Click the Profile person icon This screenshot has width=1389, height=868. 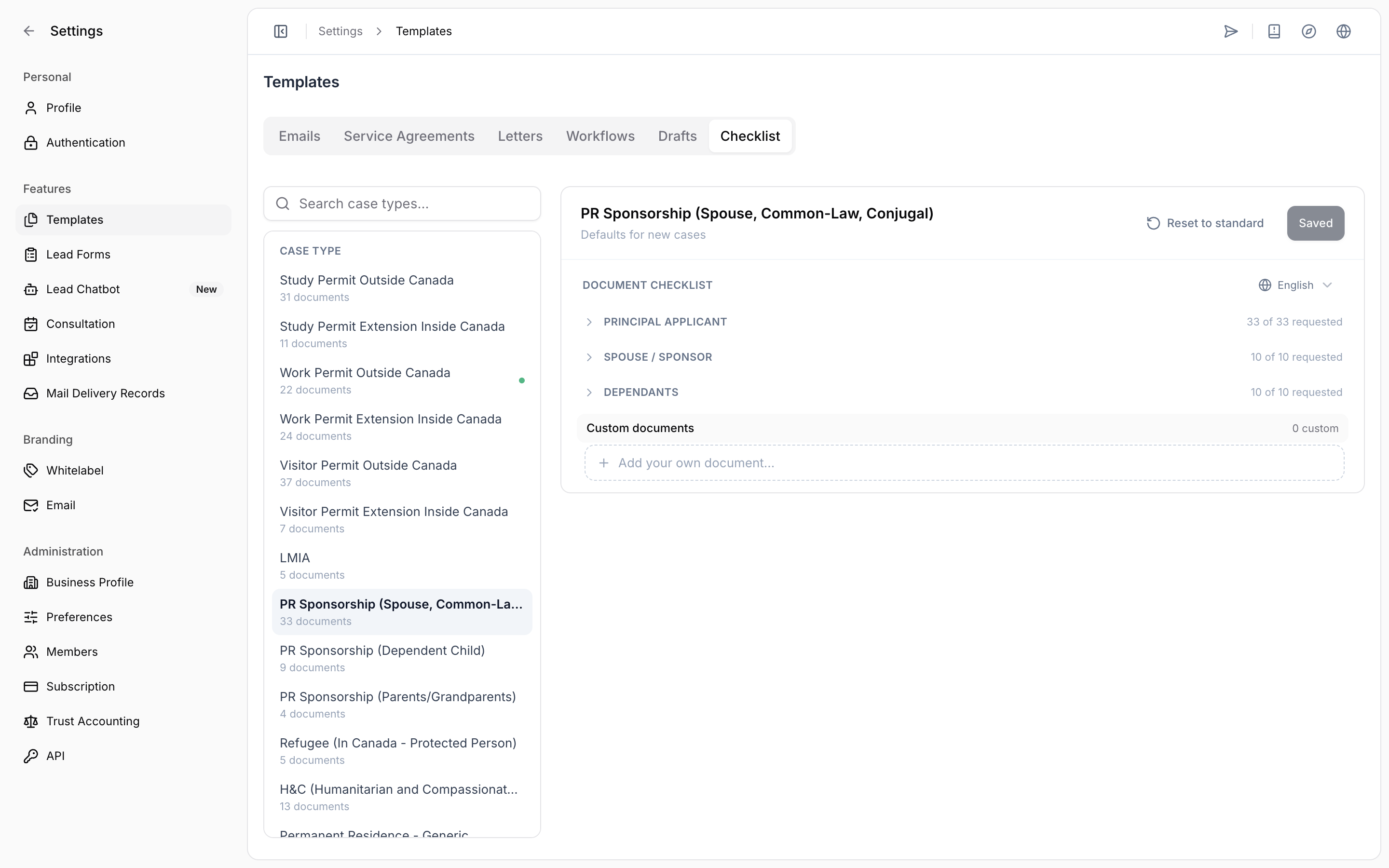[x=31, y=108]
